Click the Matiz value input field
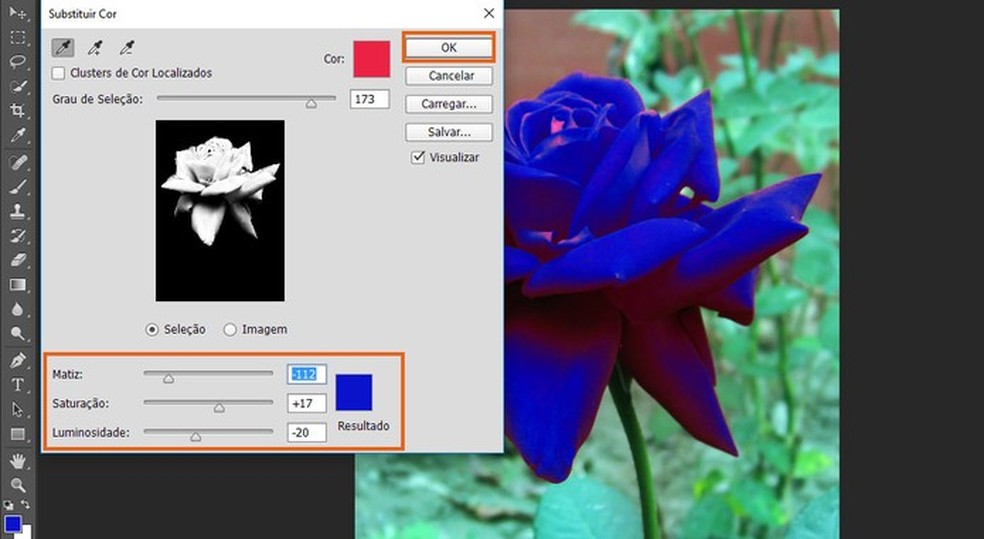 point(306,375)
